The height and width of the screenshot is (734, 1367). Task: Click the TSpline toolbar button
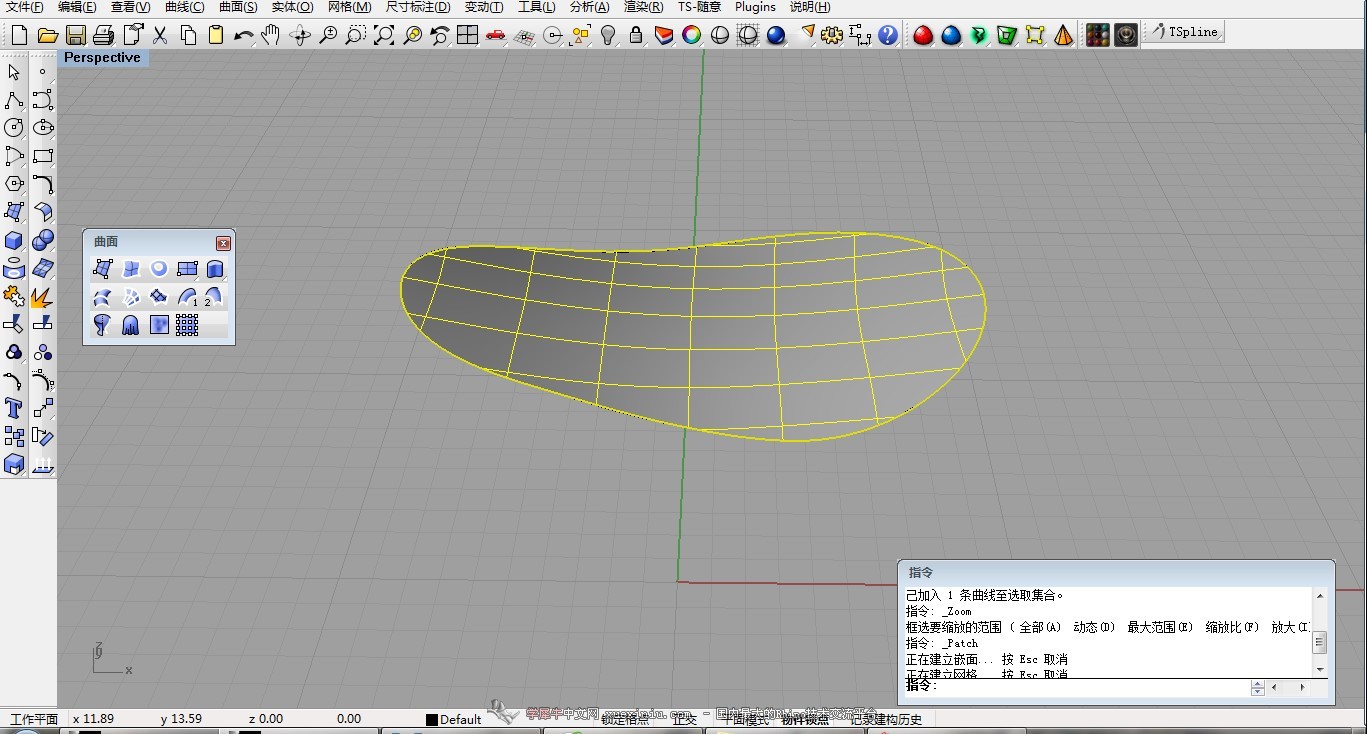click(1184, 32)
